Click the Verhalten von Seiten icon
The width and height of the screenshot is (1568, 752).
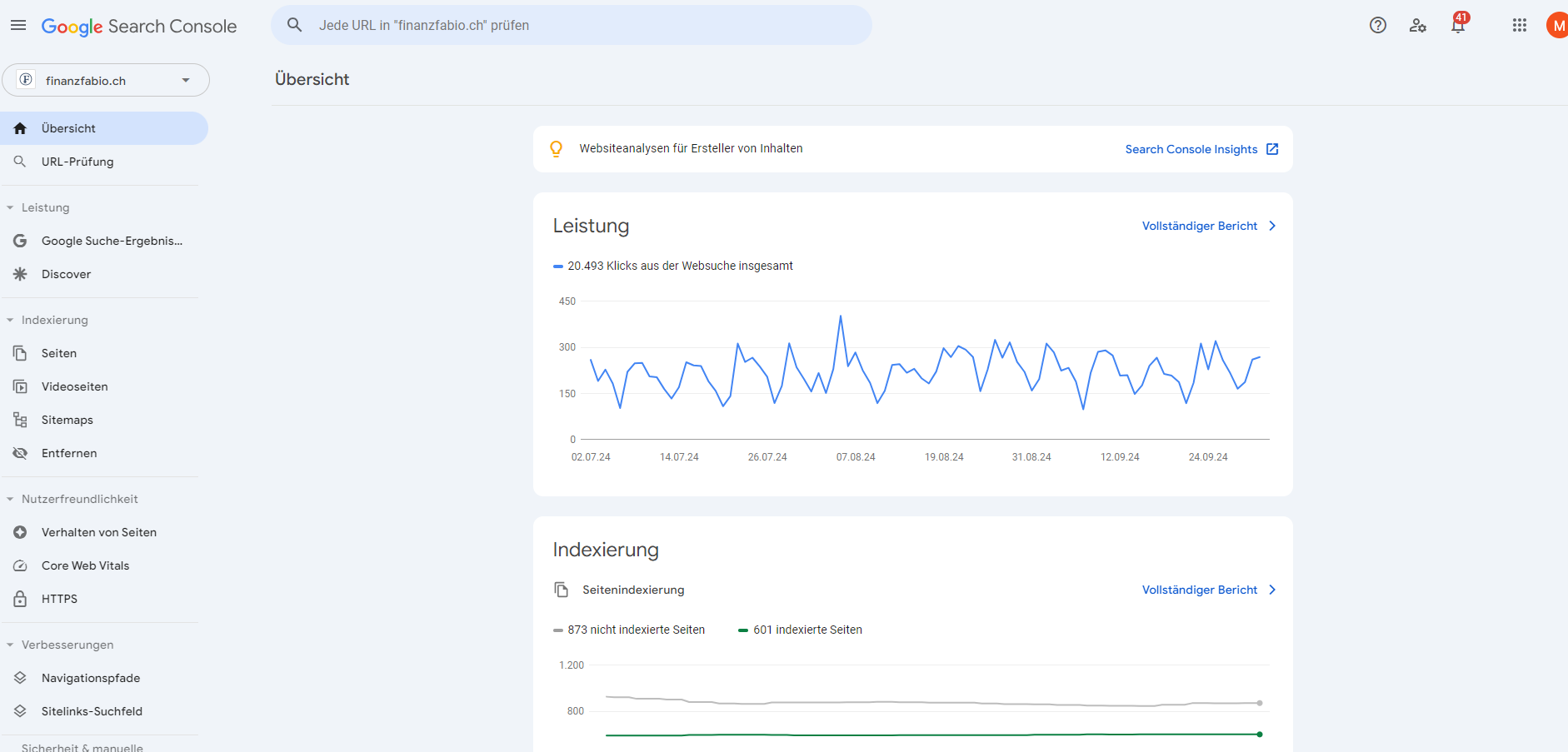coord(20,532)
